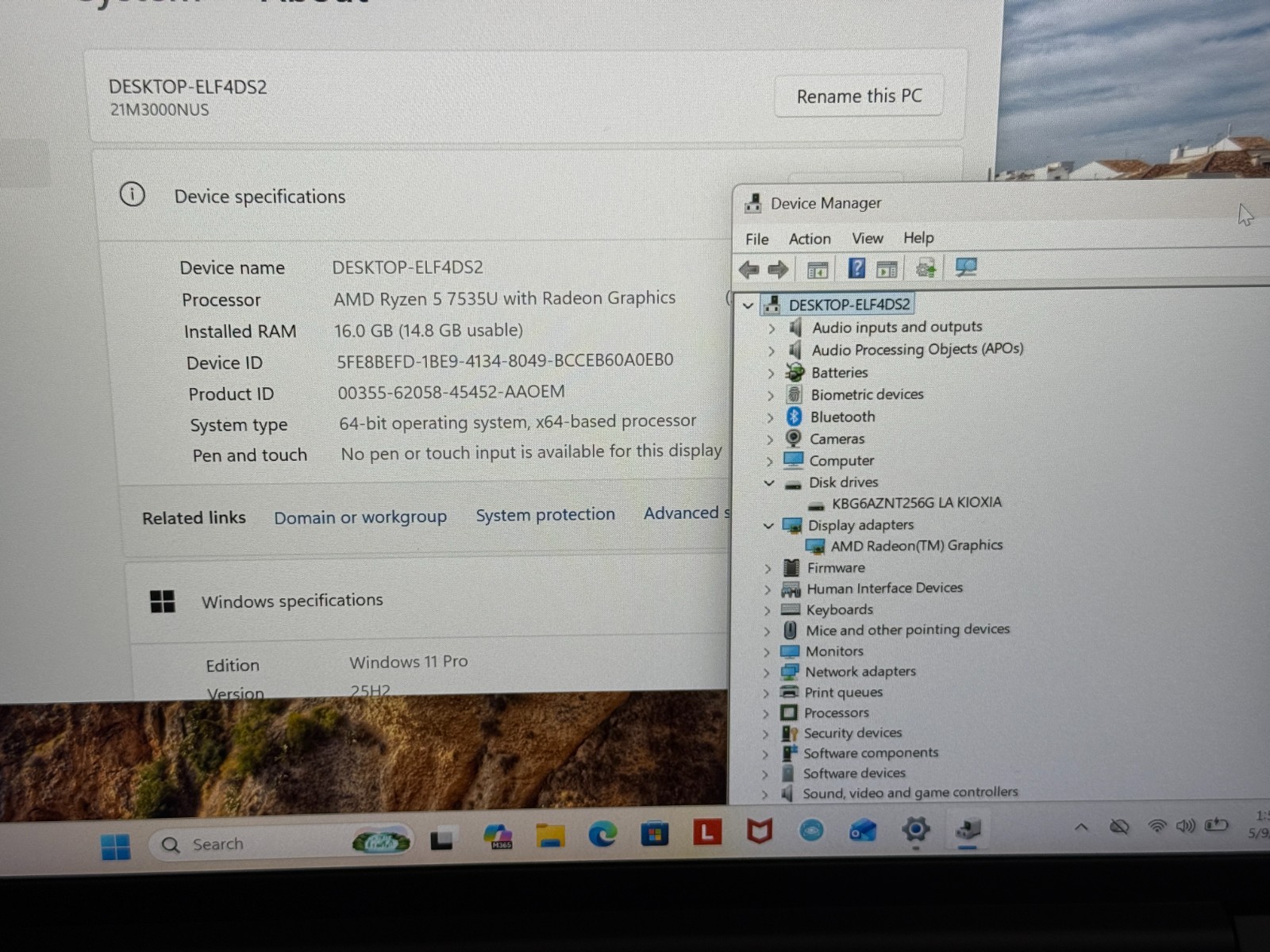The width and height of the screenshot is (1270, 952).
Task: Collapse the Display adapters category
Action: (768, 525)
